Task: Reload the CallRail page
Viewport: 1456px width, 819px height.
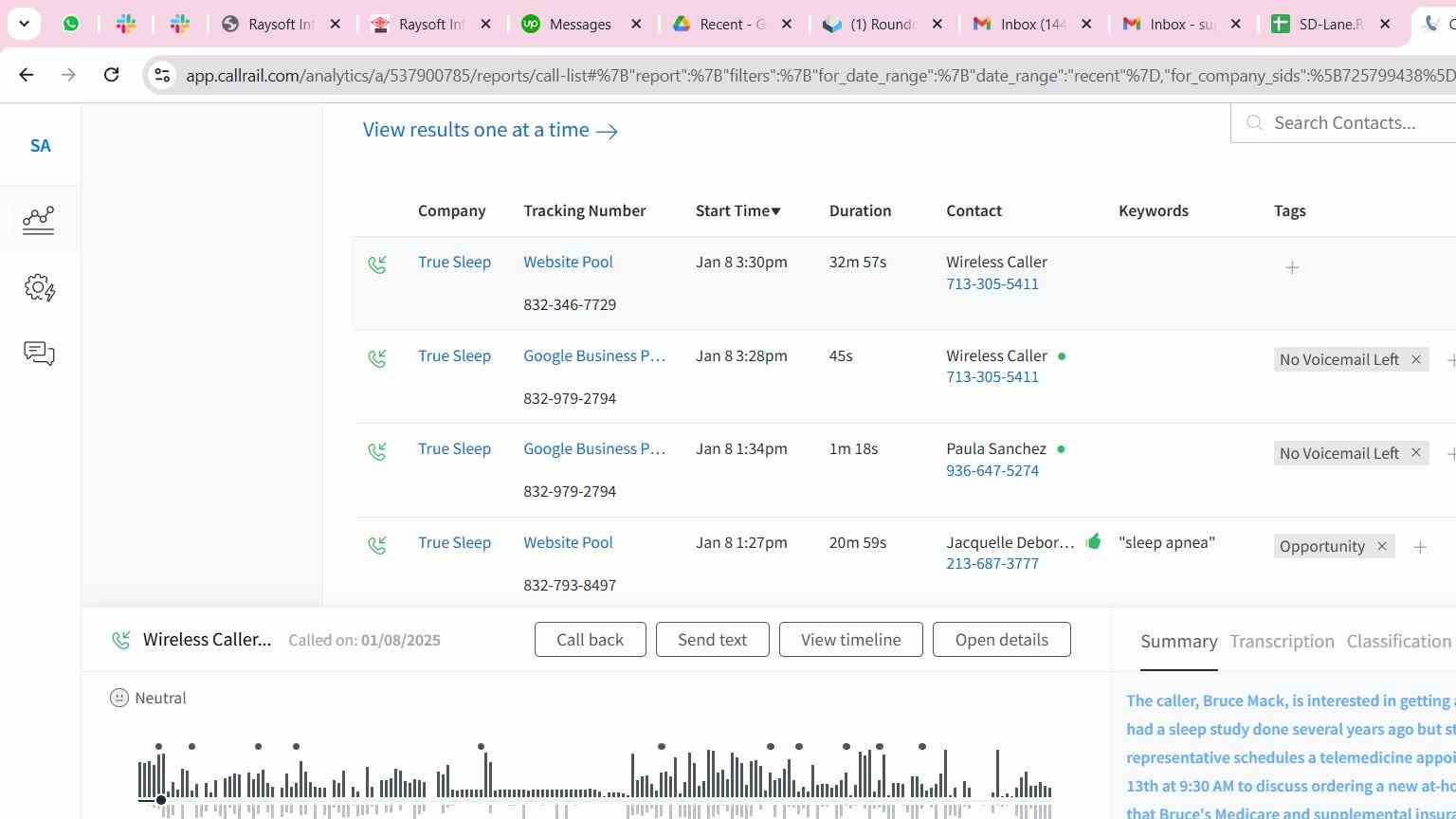Action: point(111,75)
